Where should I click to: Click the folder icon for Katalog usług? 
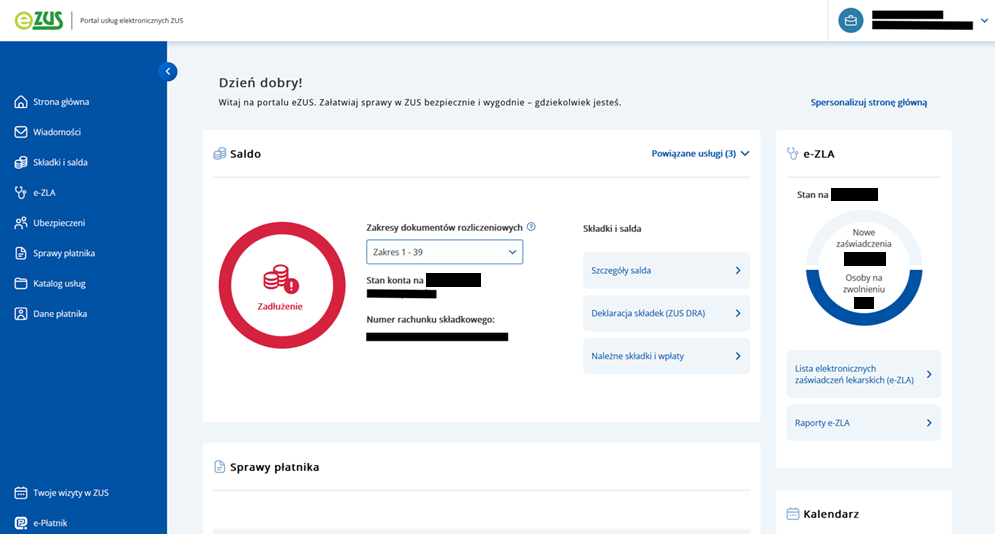pyautogui.click(x=21, y=284)
